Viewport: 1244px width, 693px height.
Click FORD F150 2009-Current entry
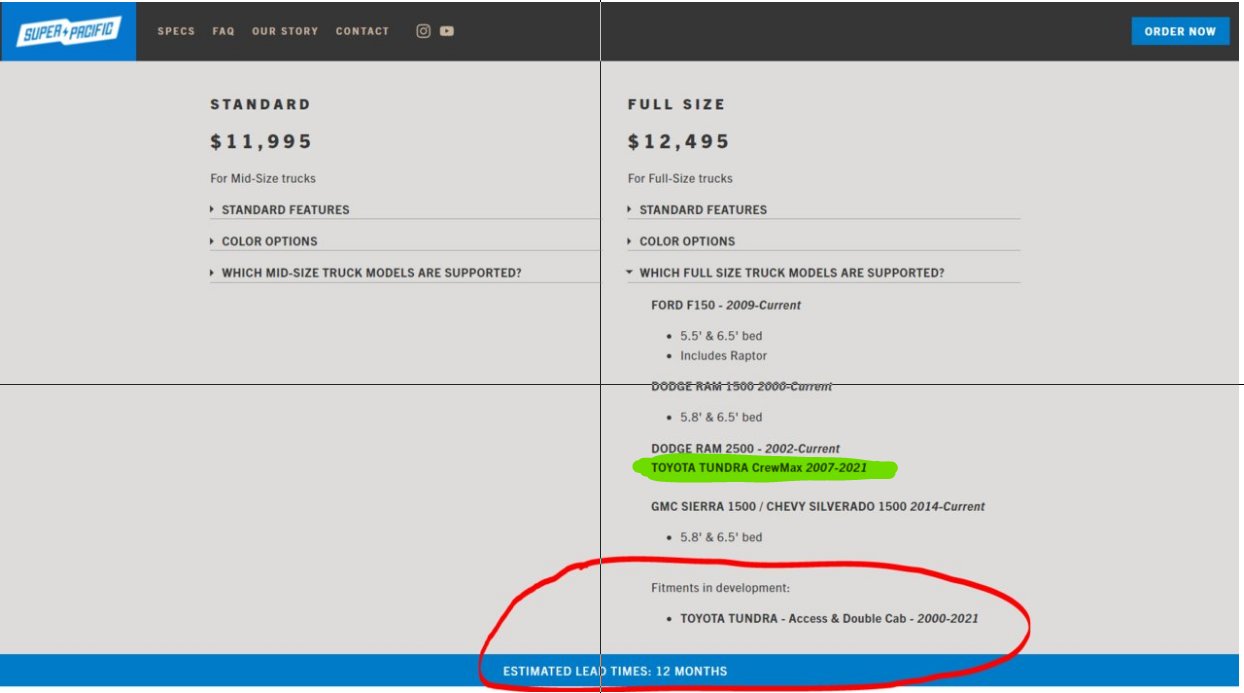pos(726,305)
